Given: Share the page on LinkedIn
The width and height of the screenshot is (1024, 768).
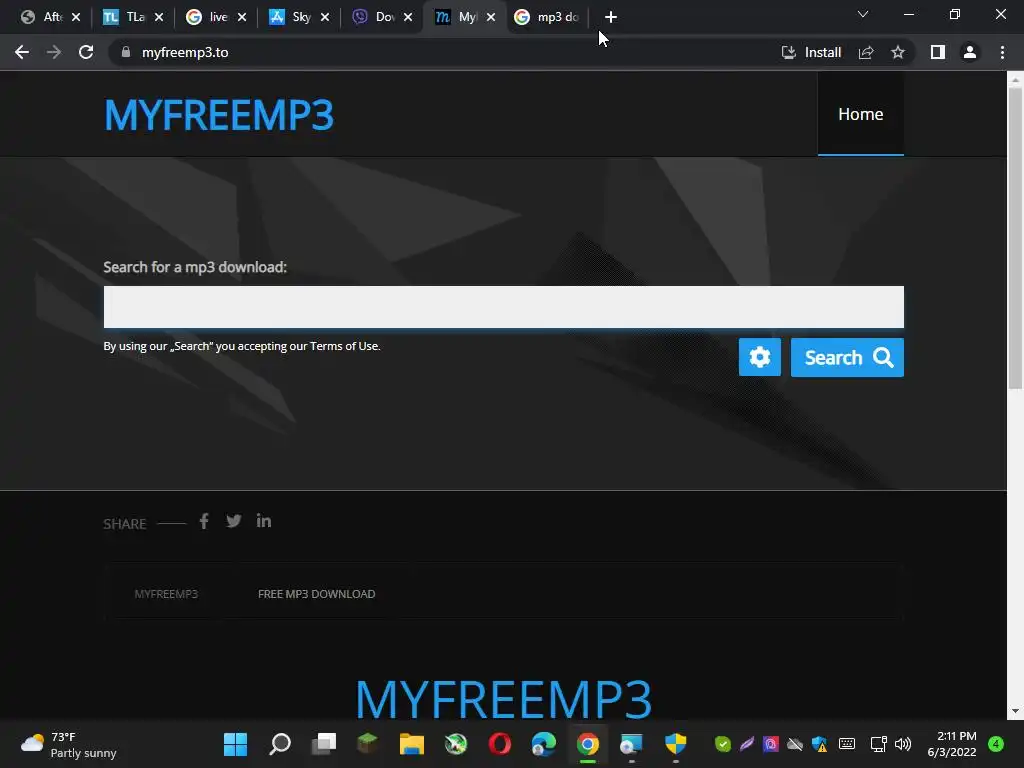Looking at the screenshot, I should [x=264, y=520].
